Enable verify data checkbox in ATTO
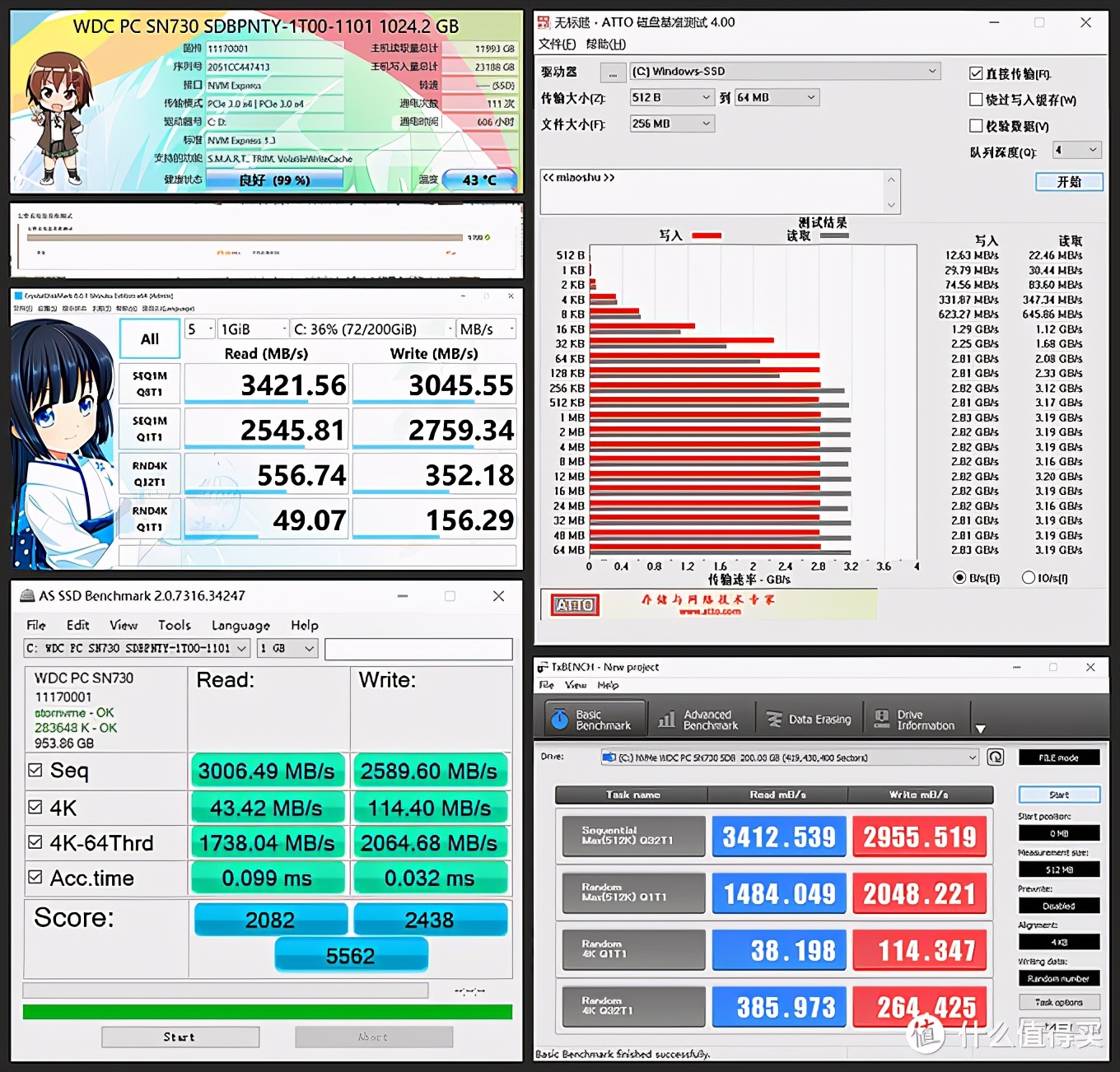The width and height of the screenshot is (1120, 1072). 976,126
